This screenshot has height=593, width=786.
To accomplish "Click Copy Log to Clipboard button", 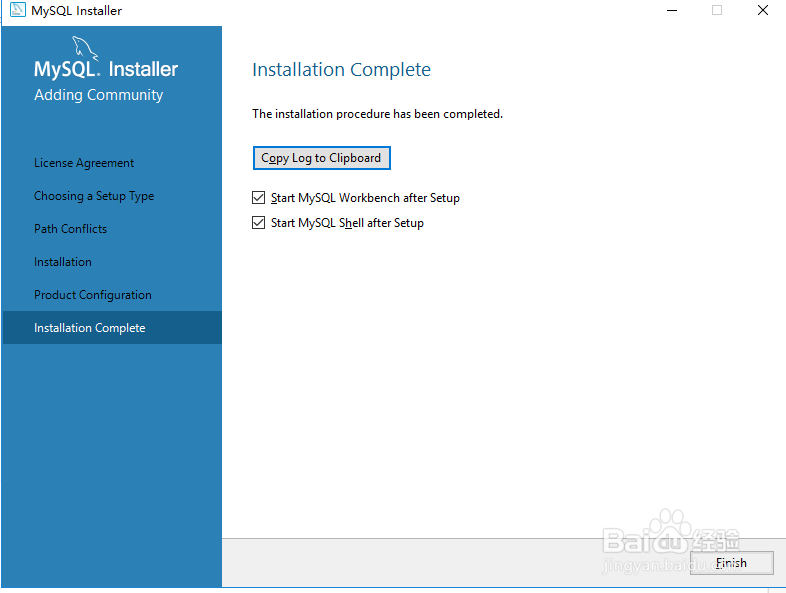I will (x=321, y=158).
